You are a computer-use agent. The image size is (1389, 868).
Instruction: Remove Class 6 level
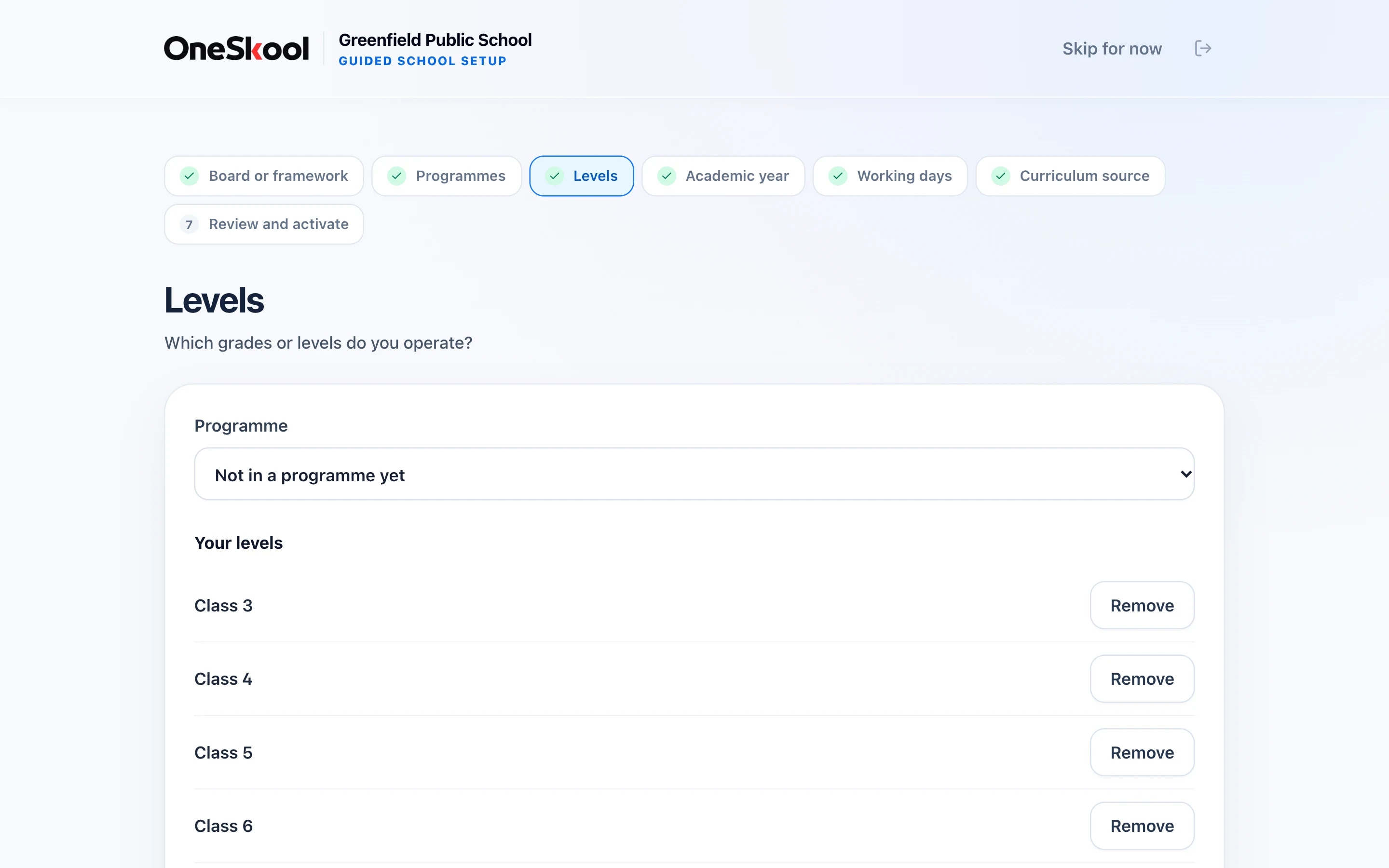[x=1142, y=826]
